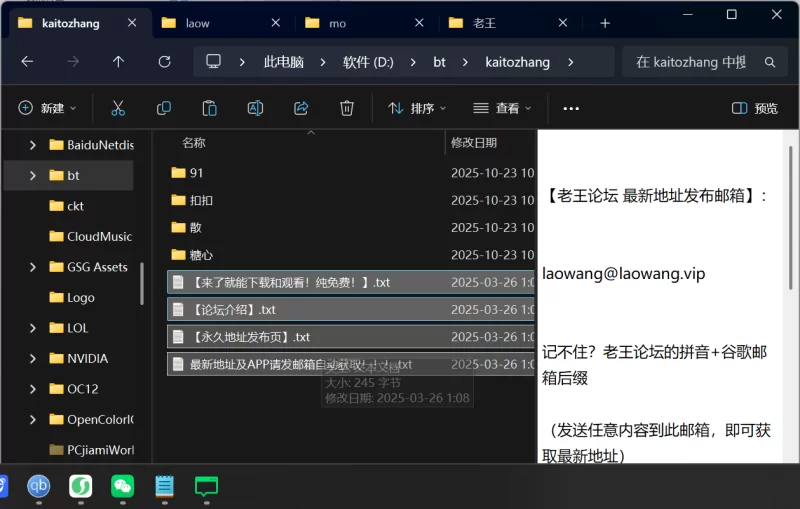Click the Share icon in toolbar
Screen dimensions: 800x509
pyautogui.click(x=301, y=108)
